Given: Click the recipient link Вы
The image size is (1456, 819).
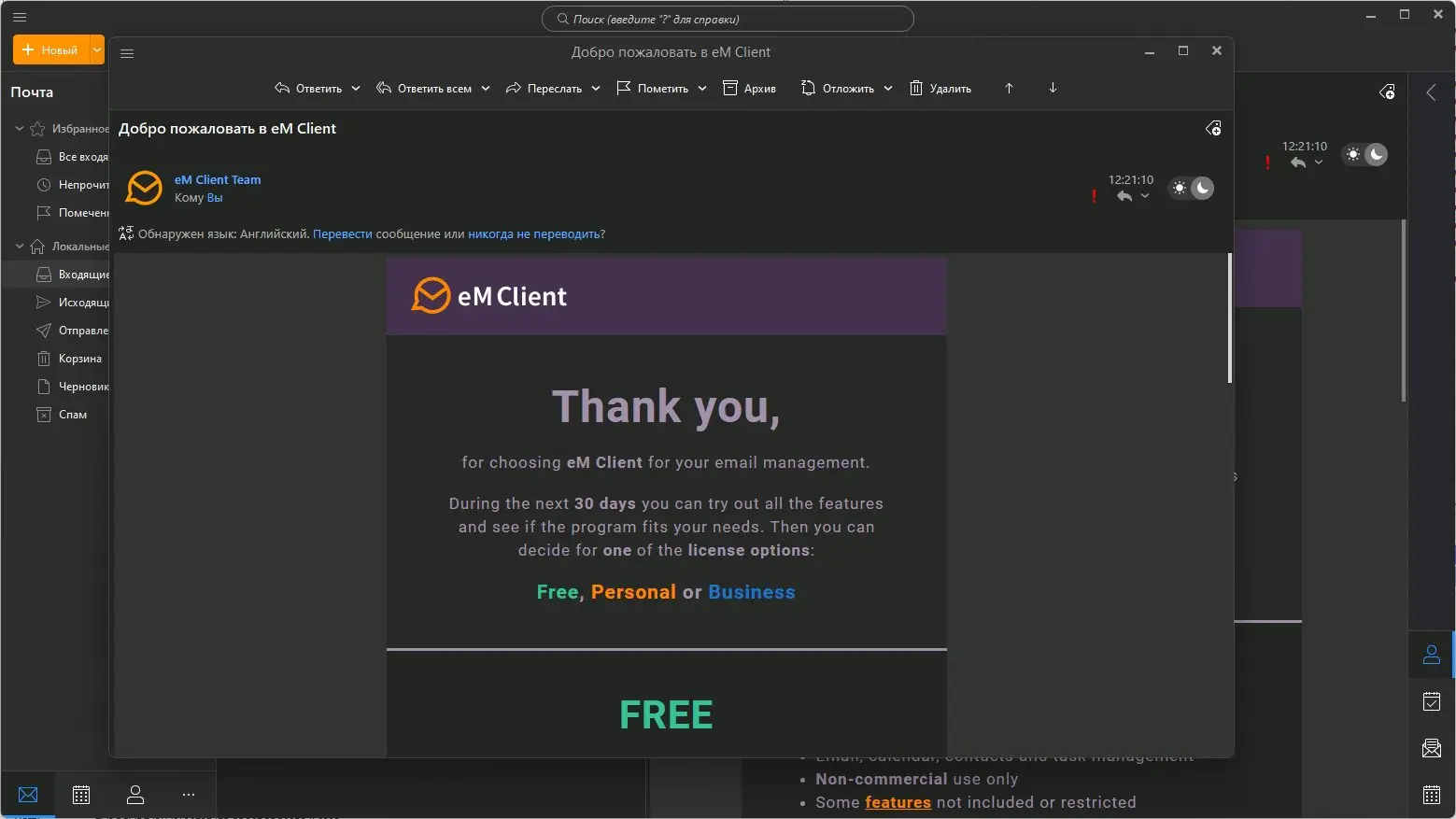Looking at the screenshot, I should pyautogui.click(x=215, y=198).
